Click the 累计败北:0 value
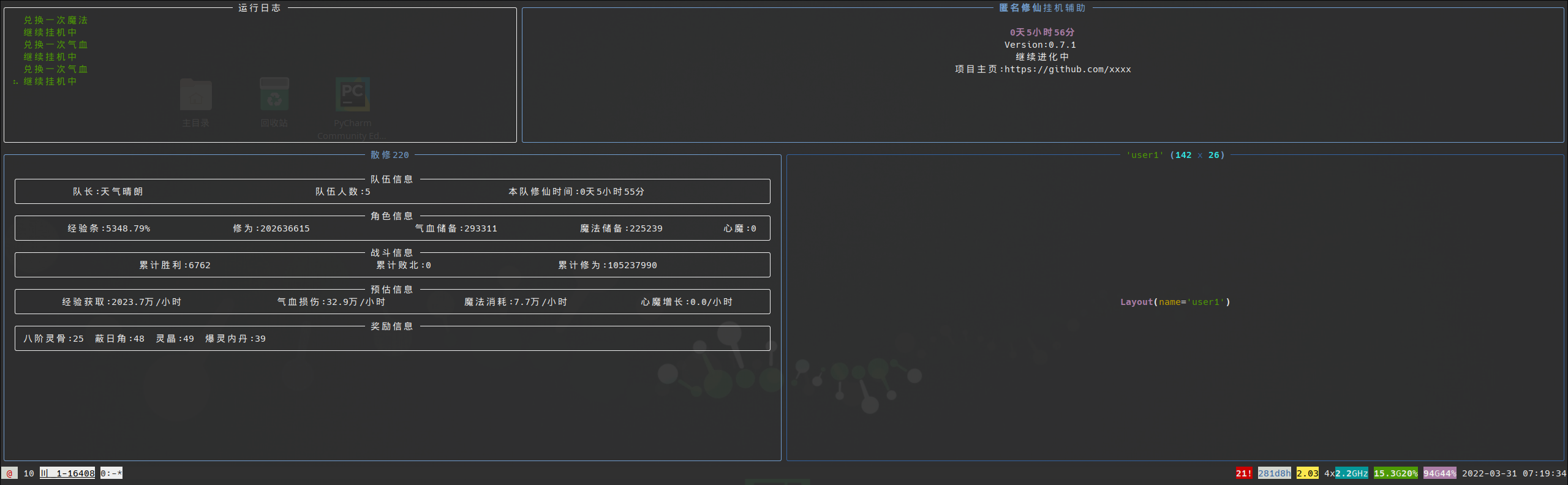This screenshot has width=1568, height=485. 404,265
